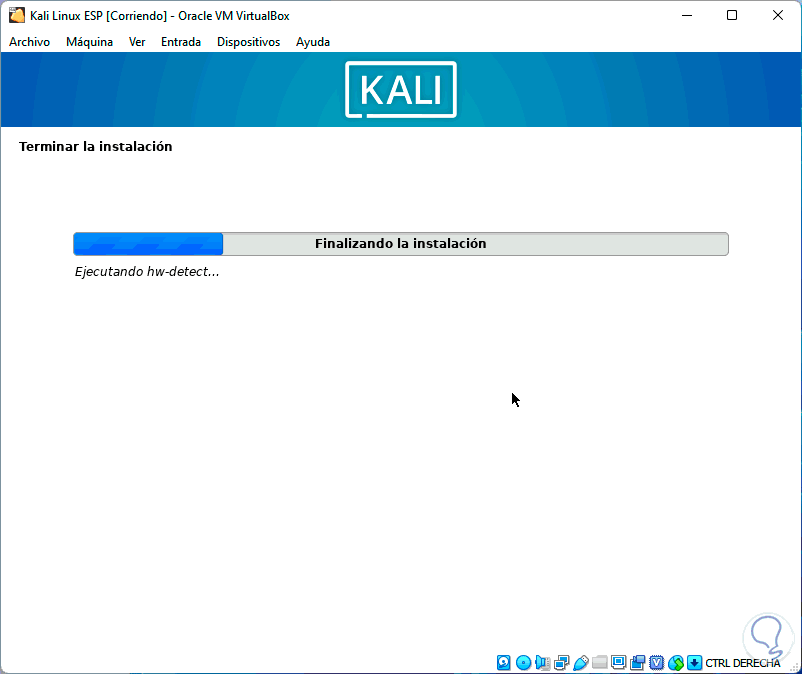Viewport: 802px width, 674px height.
Task: Click the VirtualBox window title icon
Action: pyautogui.click(x=16, y=15)
